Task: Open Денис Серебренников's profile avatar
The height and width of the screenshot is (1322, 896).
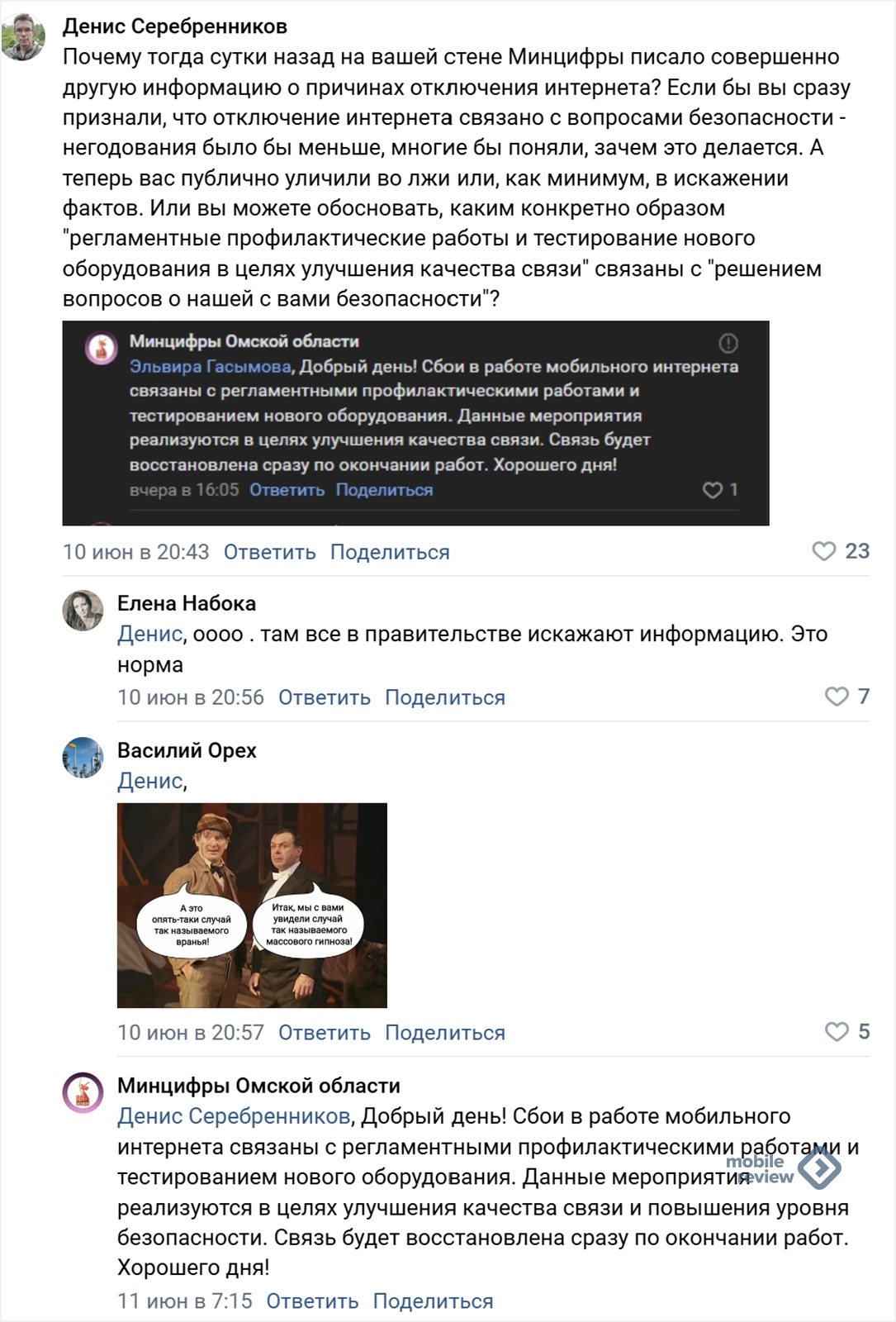Action: click(x=22, y=37)
